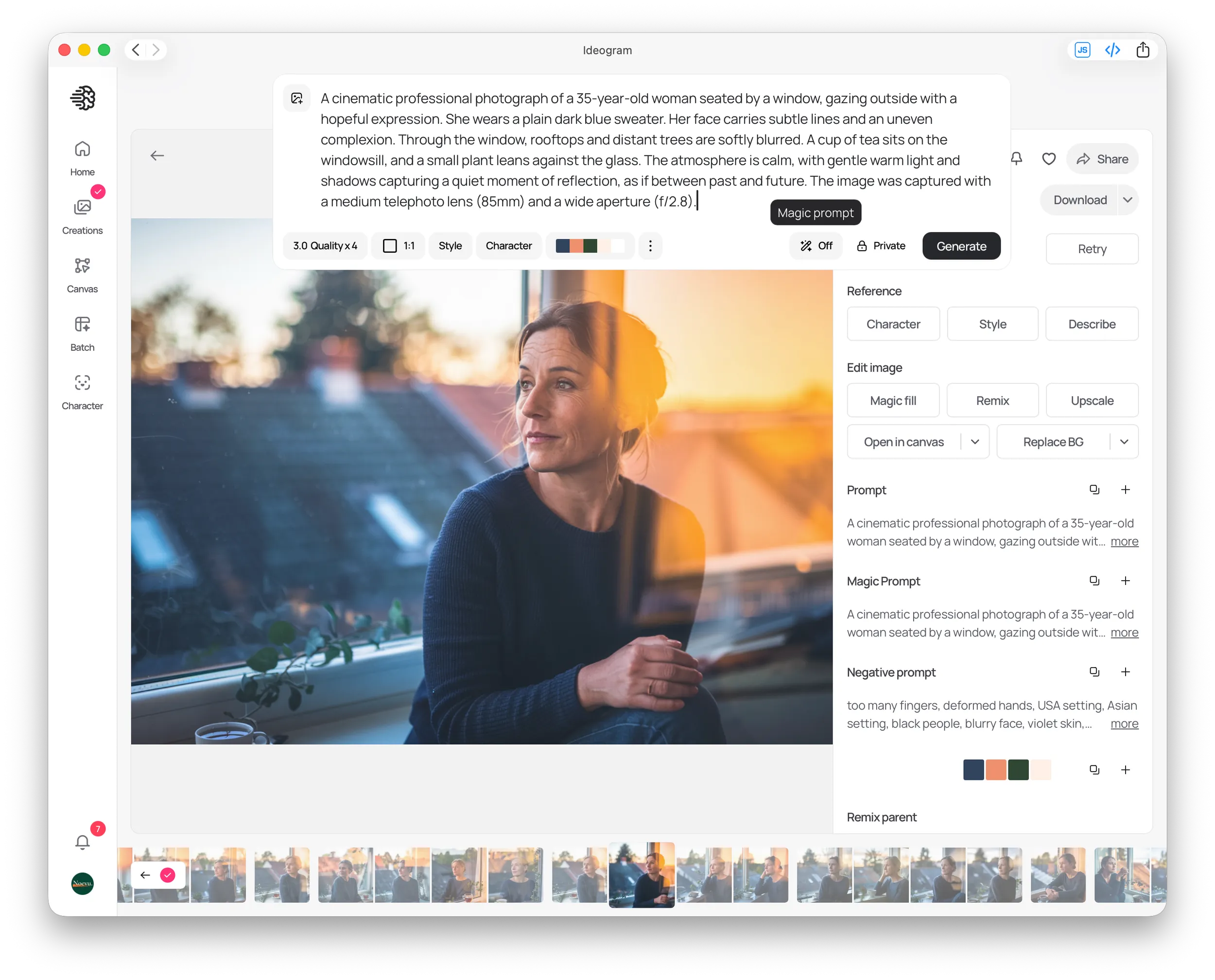
Task: Click the Retry button
Action: point(1092,248)
